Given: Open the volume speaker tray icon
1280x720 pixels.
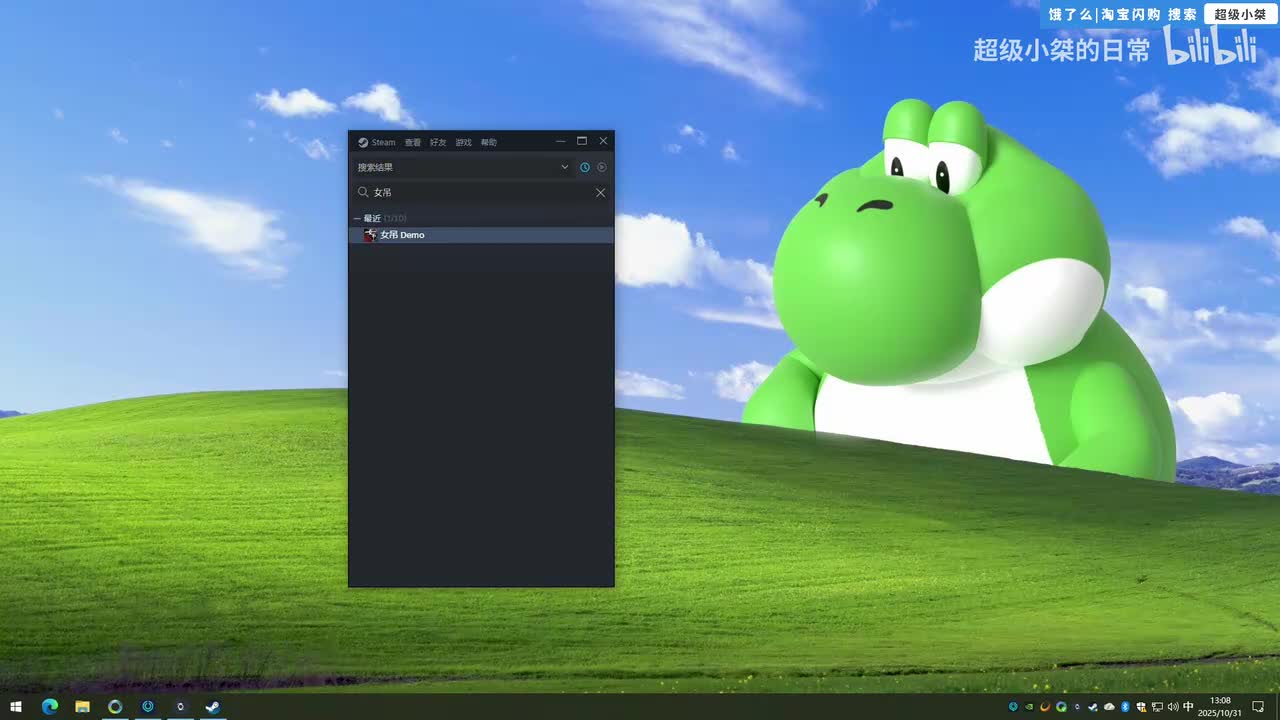Looking at the screenshot, I should [x=1172, y=706].
